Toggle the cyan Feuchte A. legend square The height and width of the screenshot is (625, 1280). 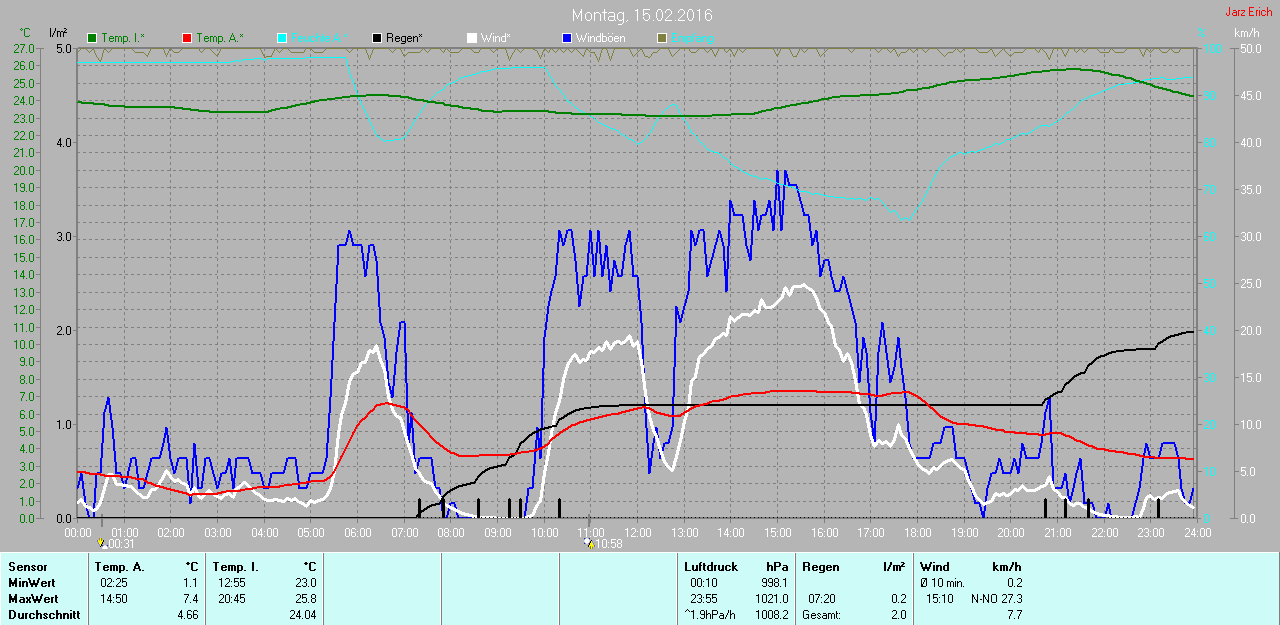point(282,38)
